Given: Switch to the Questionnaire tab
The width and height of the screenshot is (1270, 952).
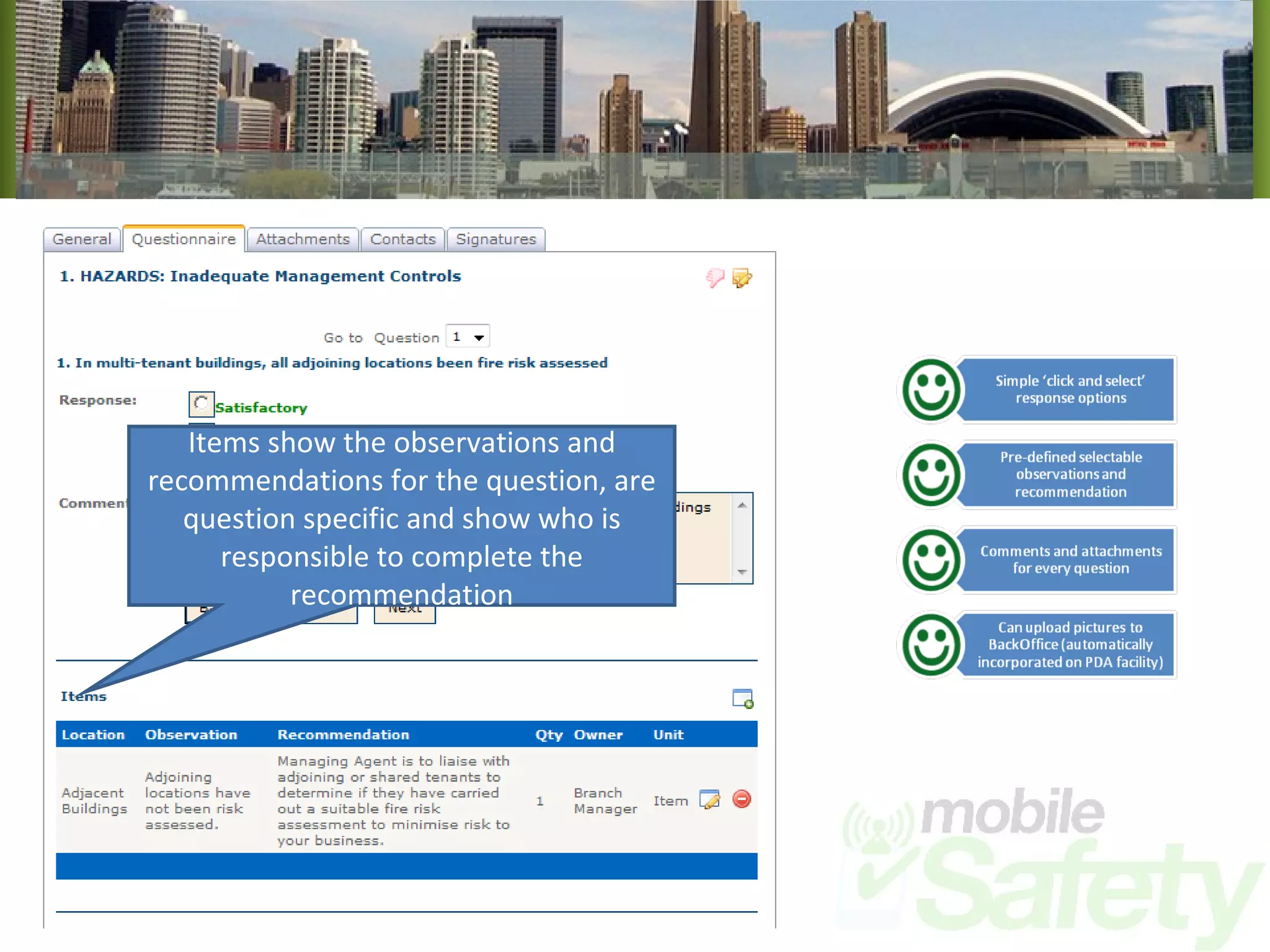Looking at the screenshot, I should pyautogui.click(x=184, y=239).
